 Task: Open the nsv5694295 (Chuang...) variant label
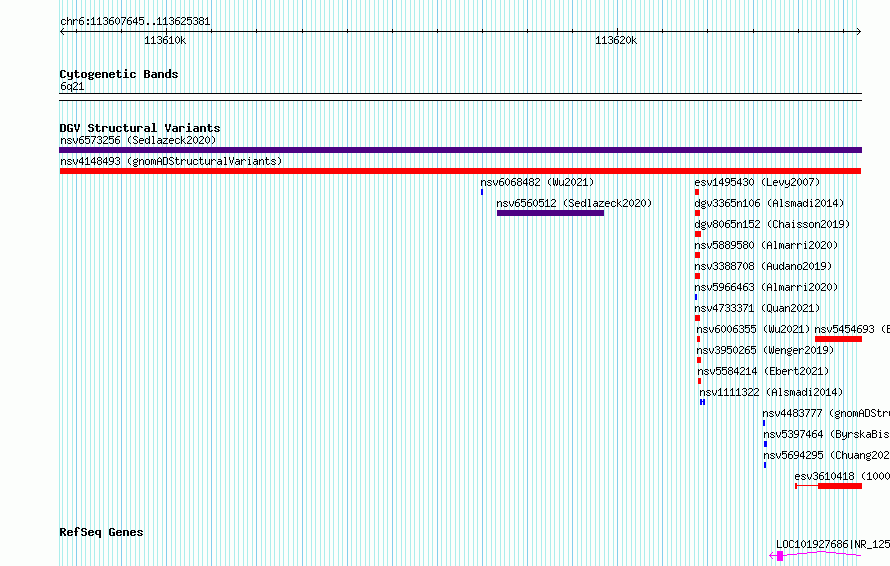coord(826,455)
